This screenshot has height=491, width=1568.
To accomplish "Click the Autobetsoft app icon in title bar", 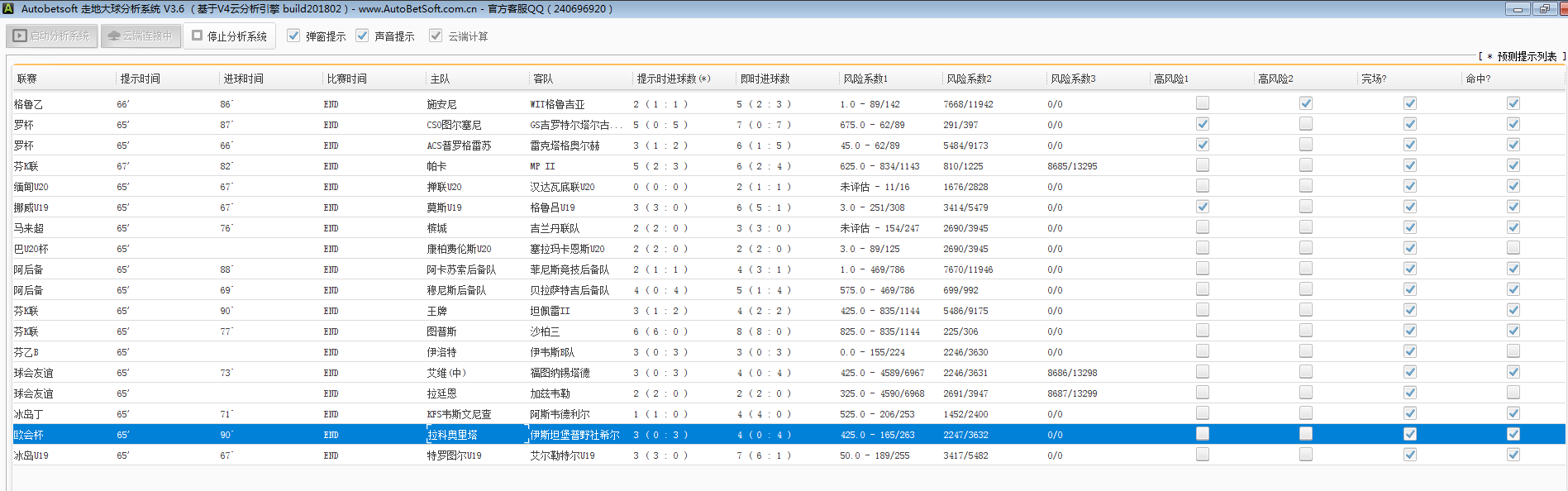I will (8, 9).
